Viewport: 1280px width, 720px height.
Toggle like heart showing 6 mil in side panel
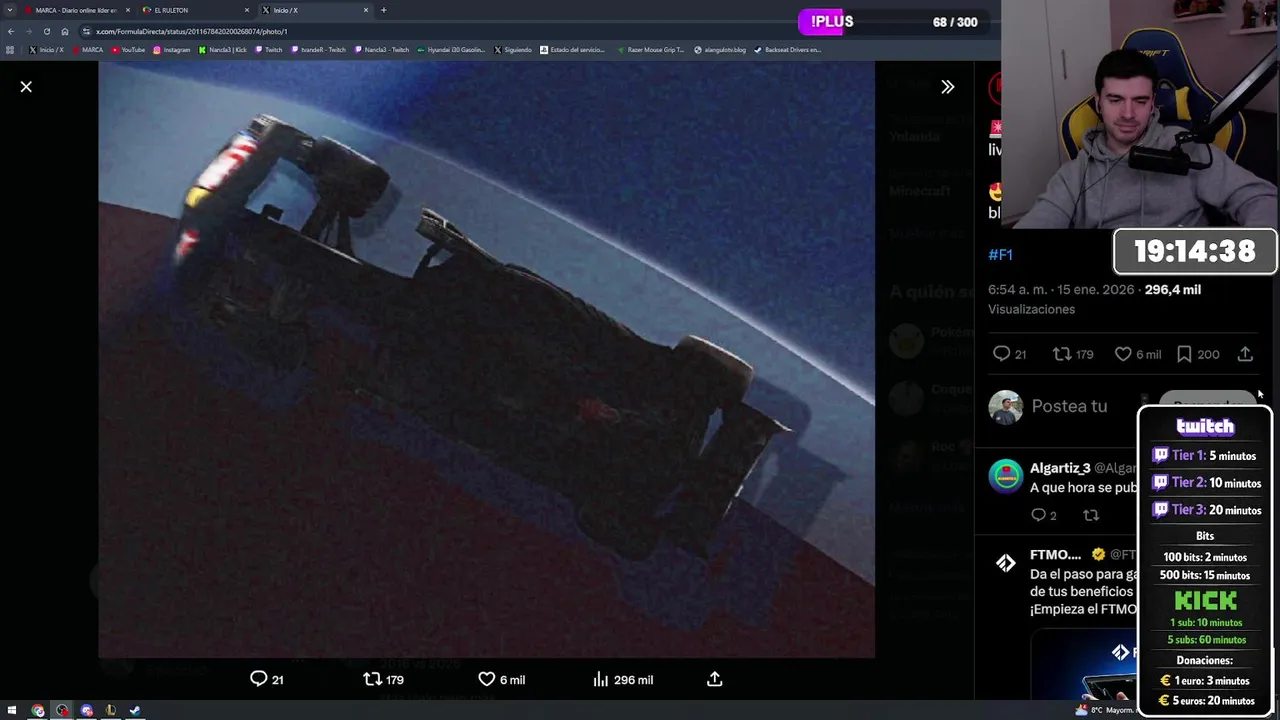point(1138,354)
